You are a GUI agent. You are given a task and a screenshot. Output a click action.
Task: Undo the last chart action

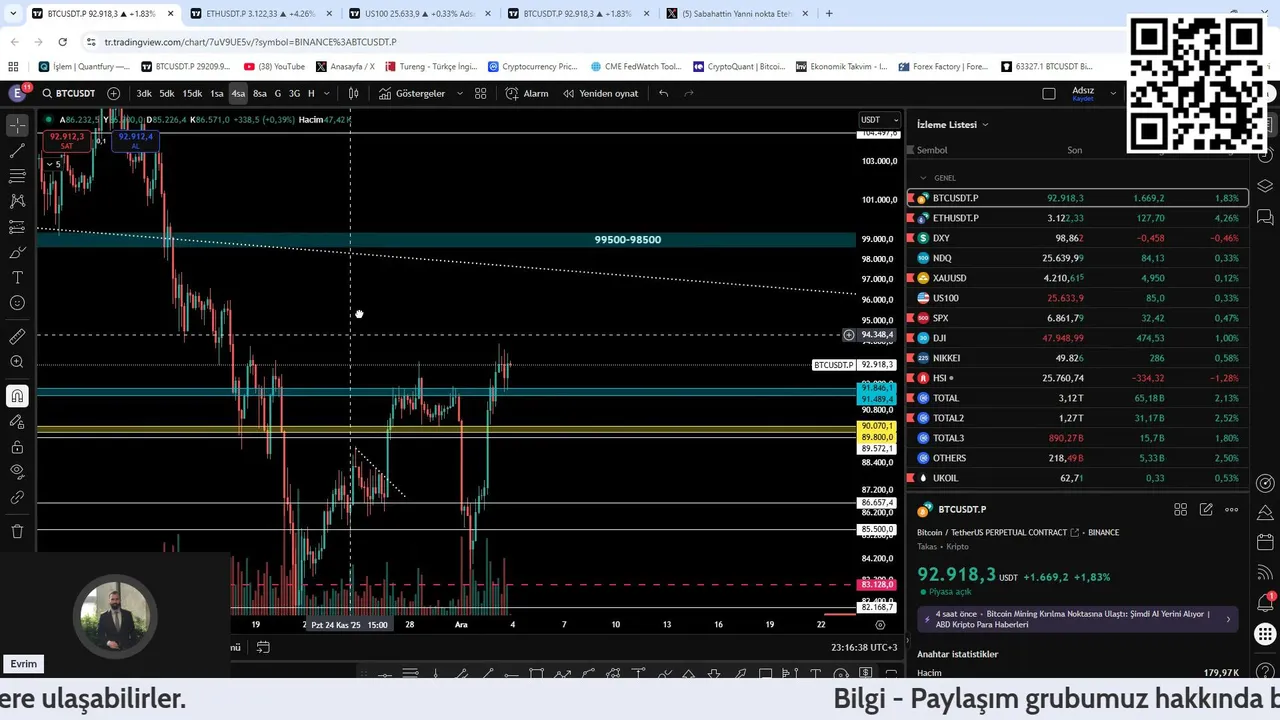[663, 93]
